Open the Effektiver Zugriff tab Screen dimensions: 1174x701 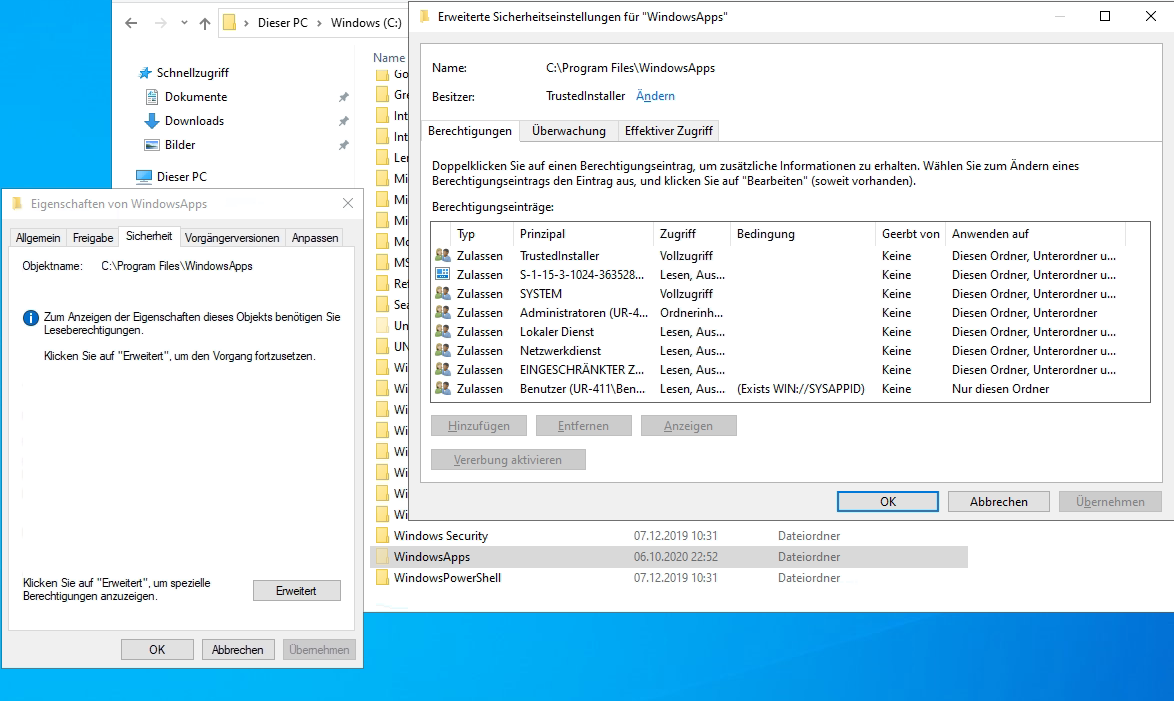click(x=668, y=131)
